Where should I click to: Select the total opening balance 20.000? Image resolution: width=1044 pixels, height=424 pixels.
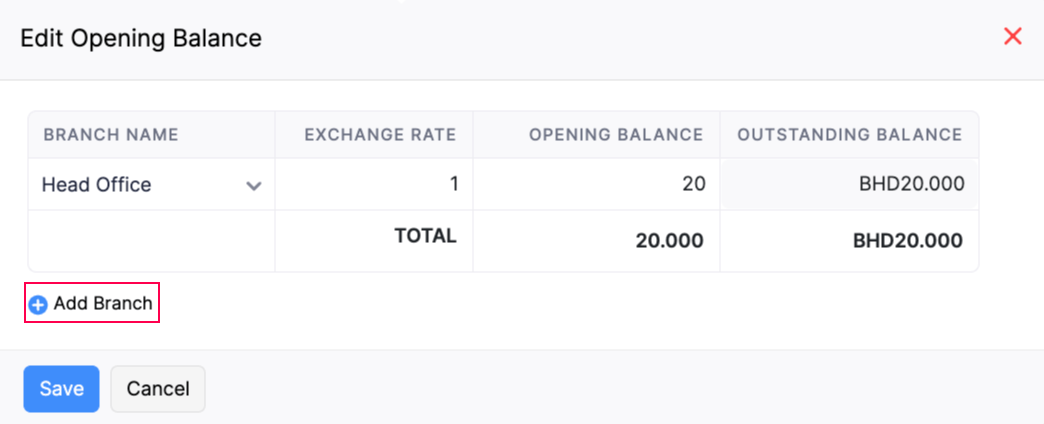click(669, 241)
